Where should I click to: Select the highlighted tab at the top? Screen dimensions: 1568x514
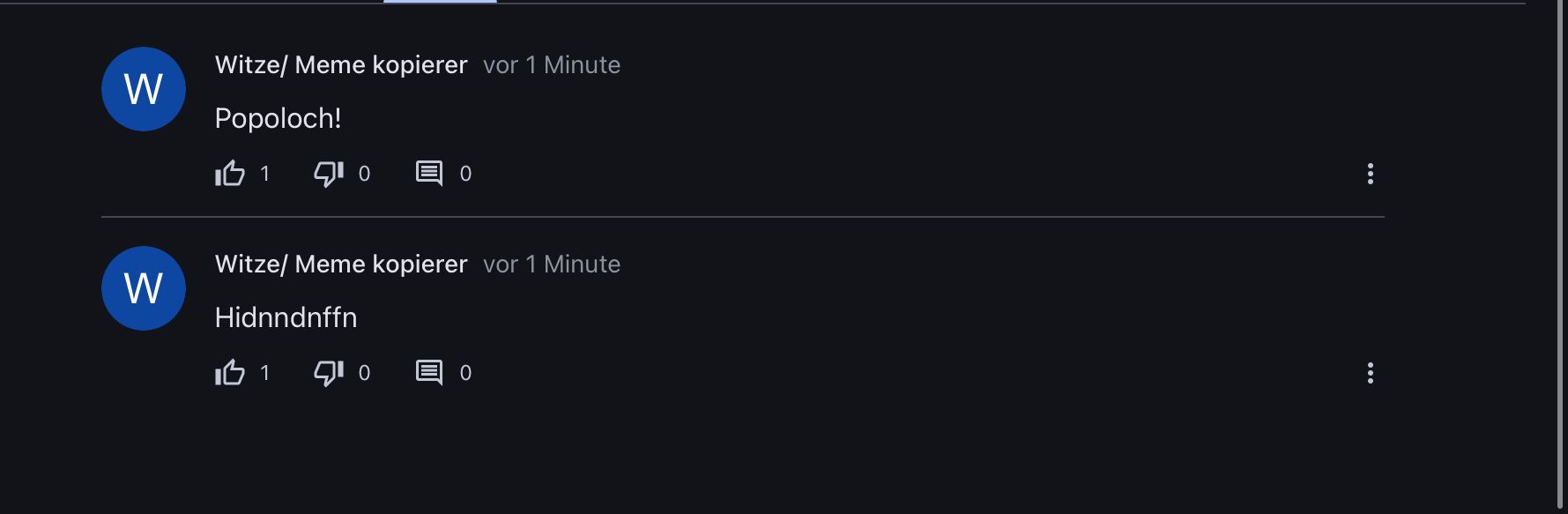click(440, 2)
